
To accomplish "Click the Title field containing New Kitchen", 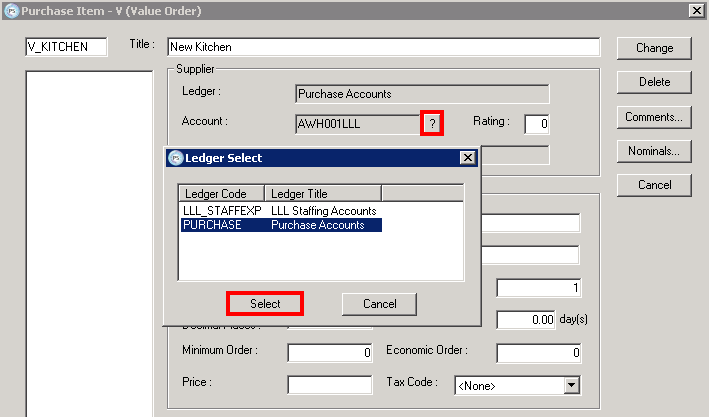I will (x=383, y=47).
